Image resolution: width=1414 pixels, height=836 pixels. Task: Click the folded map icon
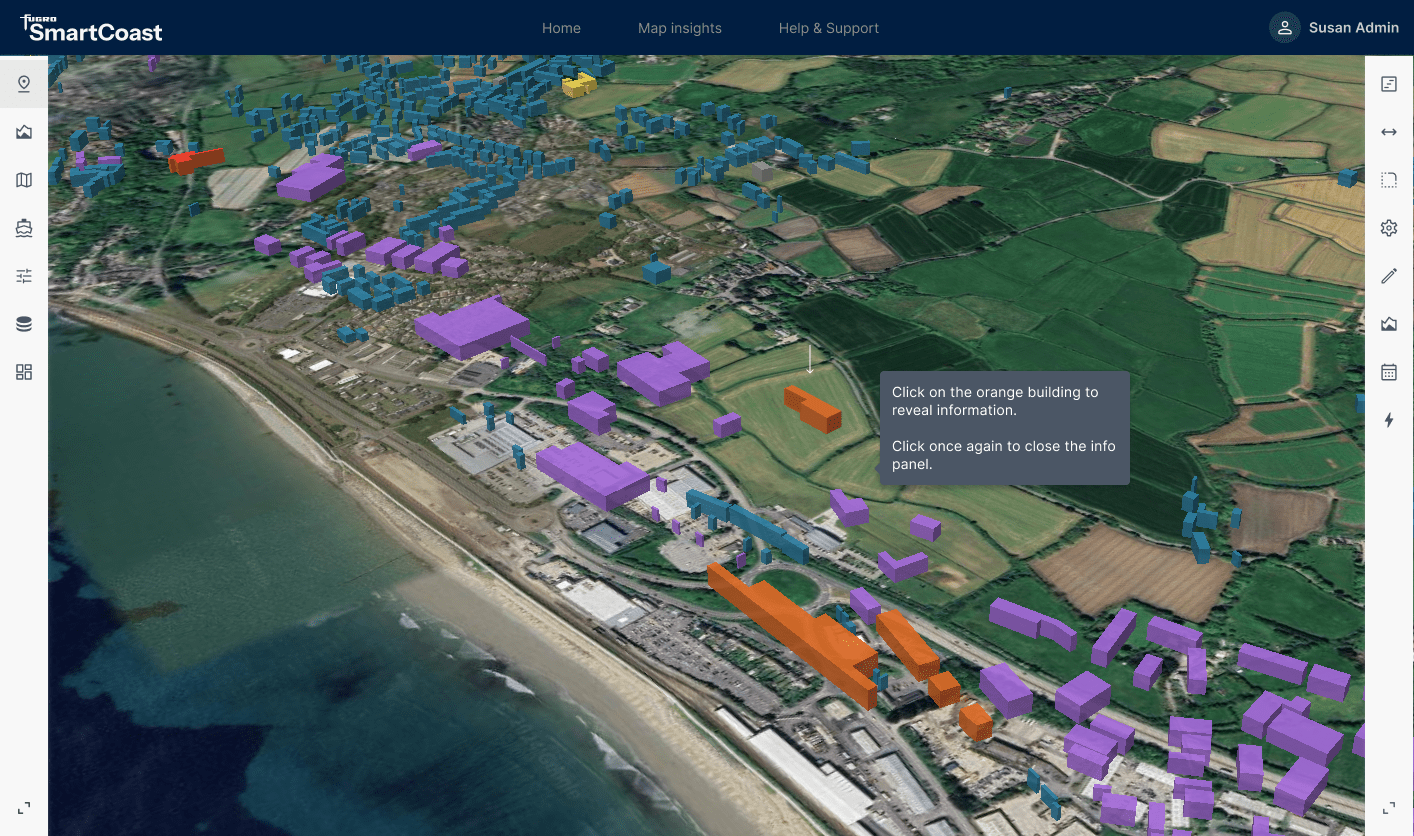24,180
